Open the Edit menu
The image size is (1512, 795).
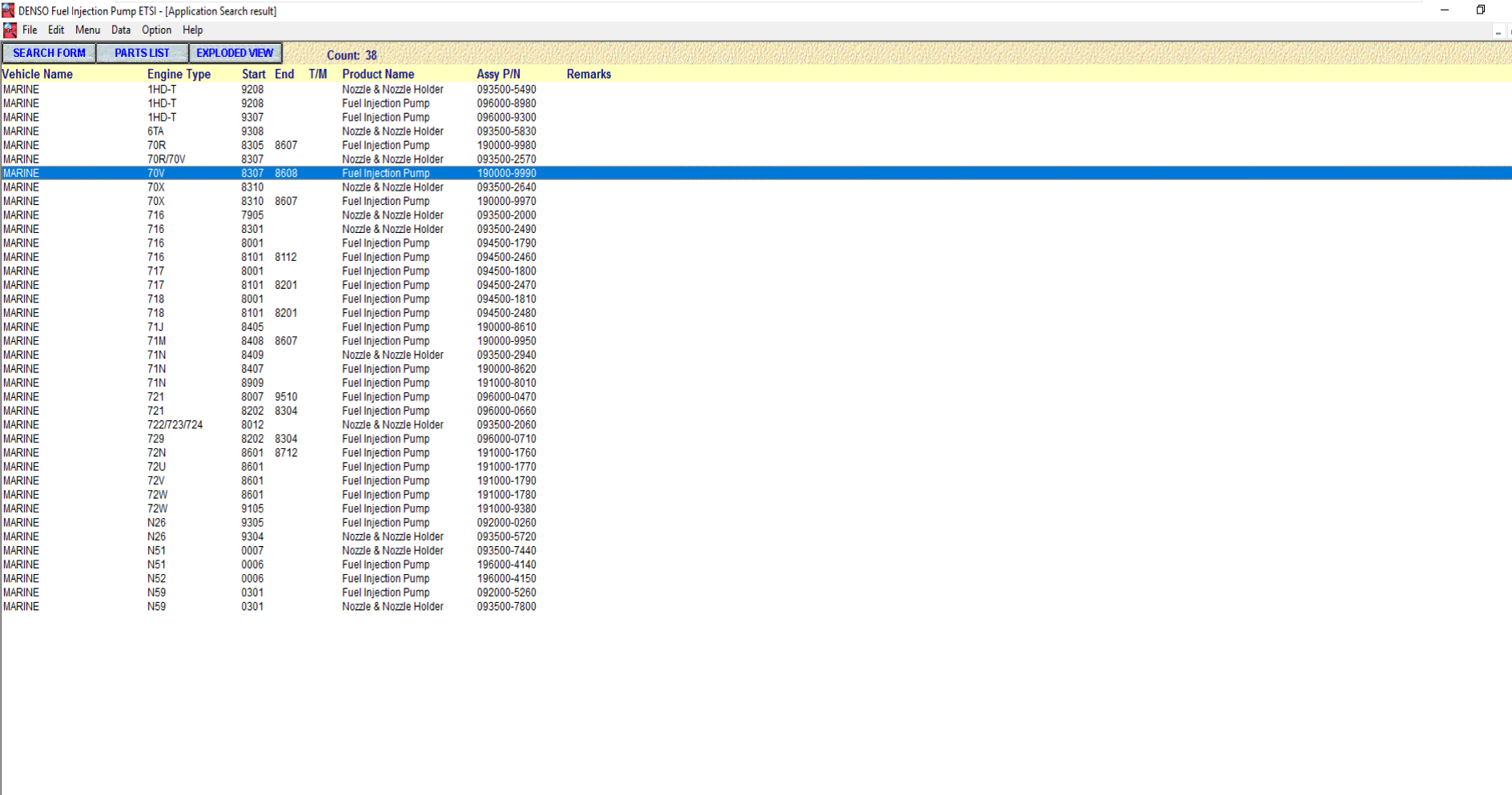pyautogui.click(x=56, y=30)
